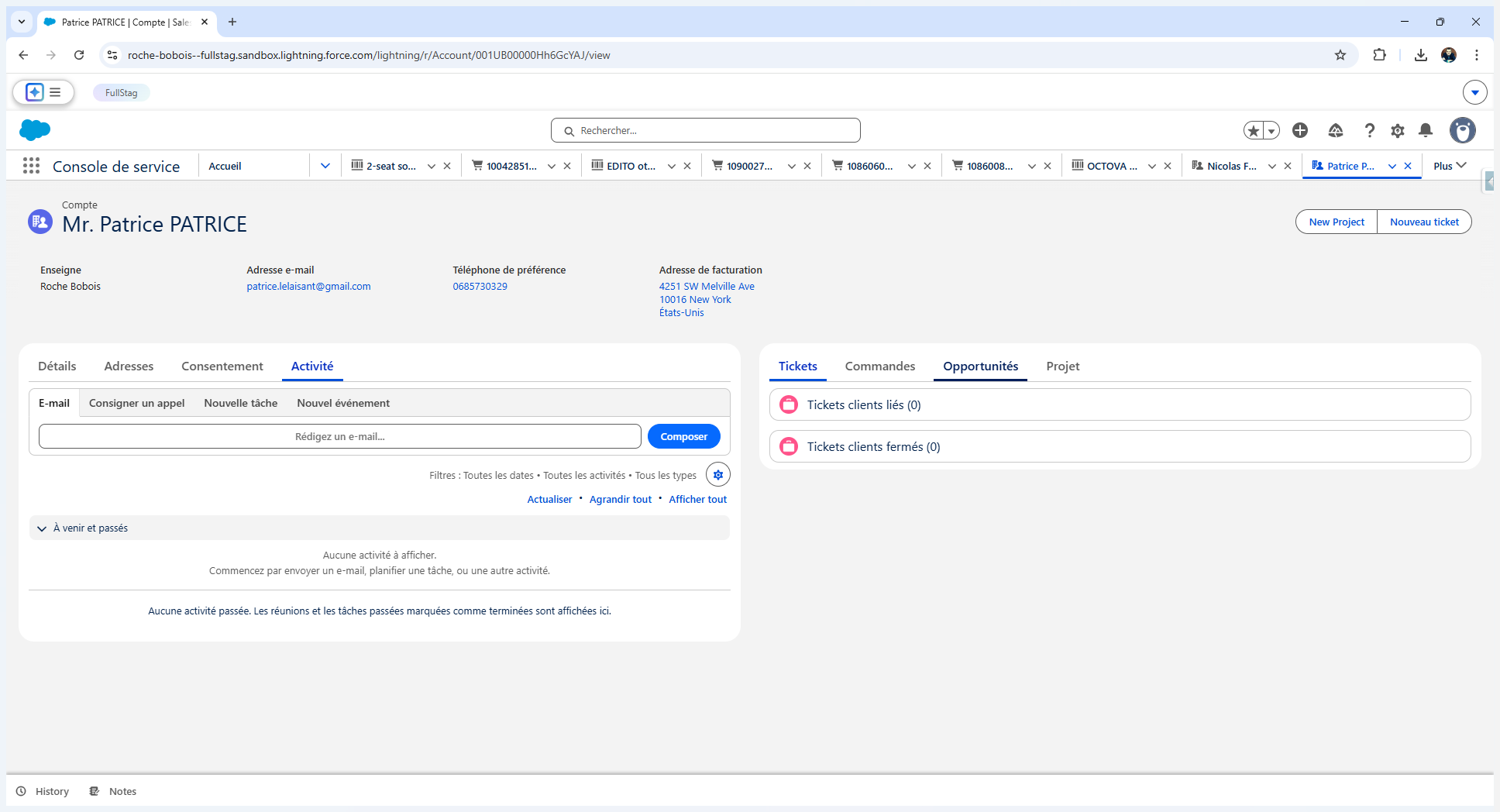
Task: Click the Nouveau ticket button
Action: (1423, 222)
